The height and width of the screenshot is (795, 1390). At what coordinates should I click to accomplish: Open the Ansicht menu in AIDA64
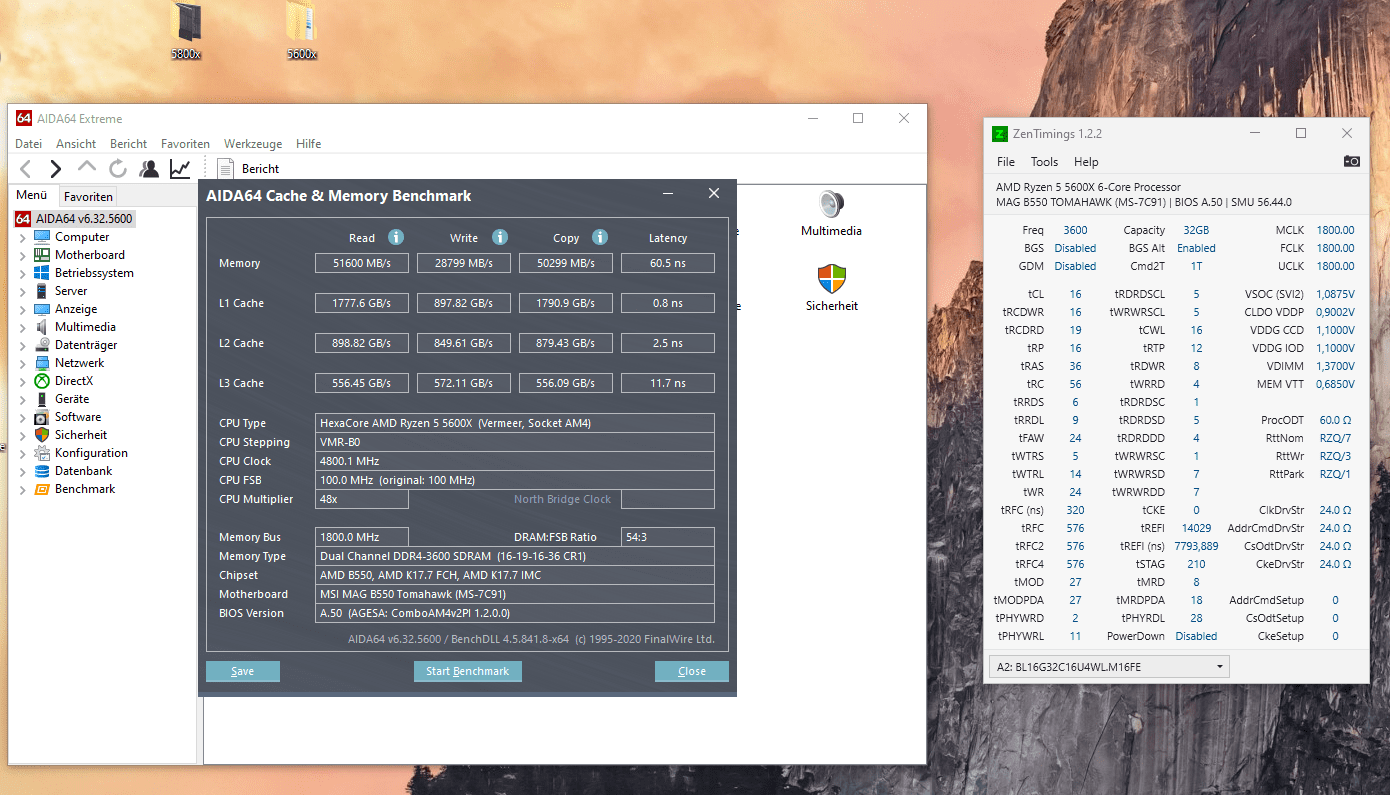pyautogui.click(x=76, y=144)
